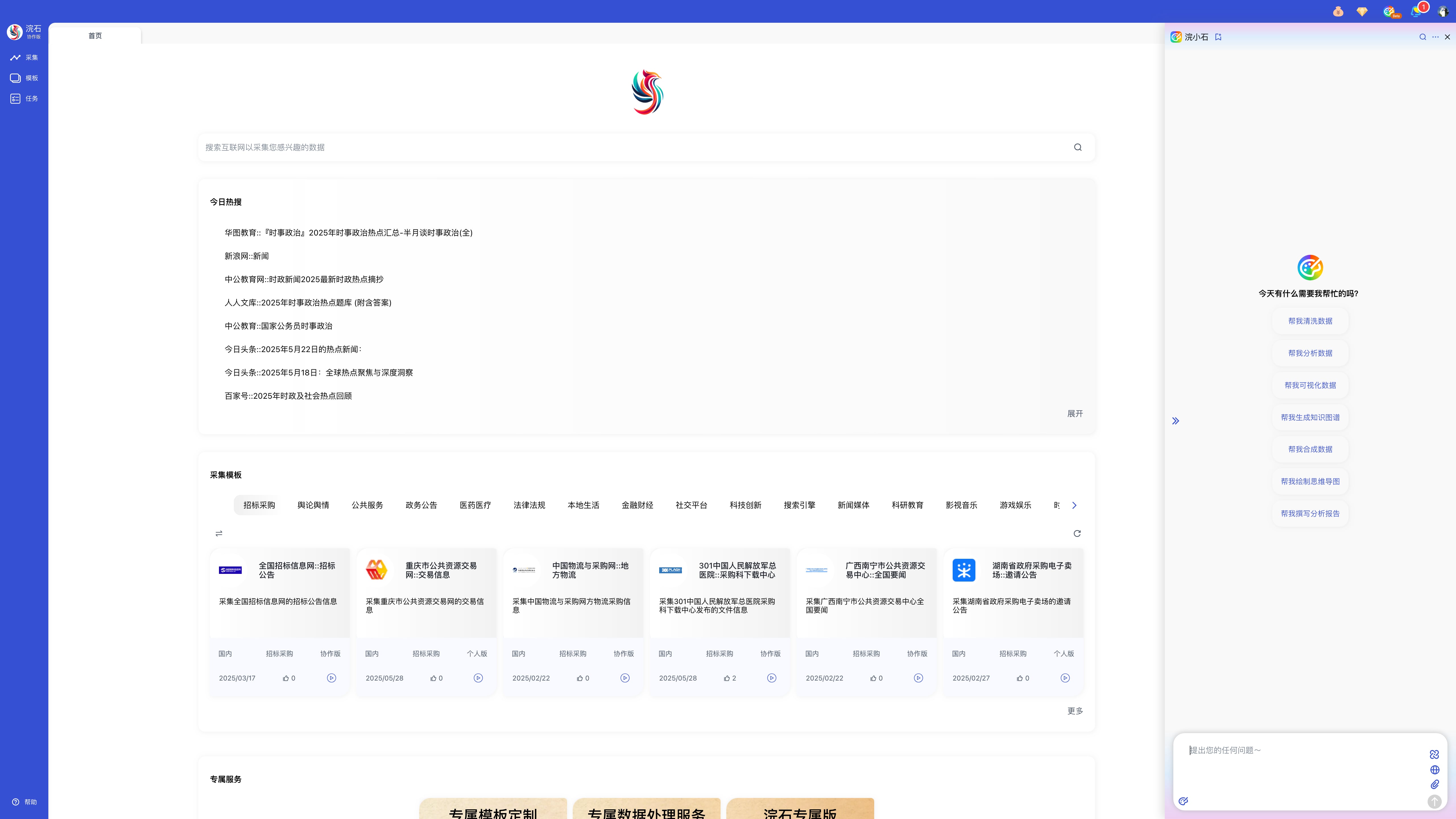This screenshot has width=1456, height=819.
Task: Toggle the linked-rings icon in the chat box
Action: click(x=1434, y=754)
